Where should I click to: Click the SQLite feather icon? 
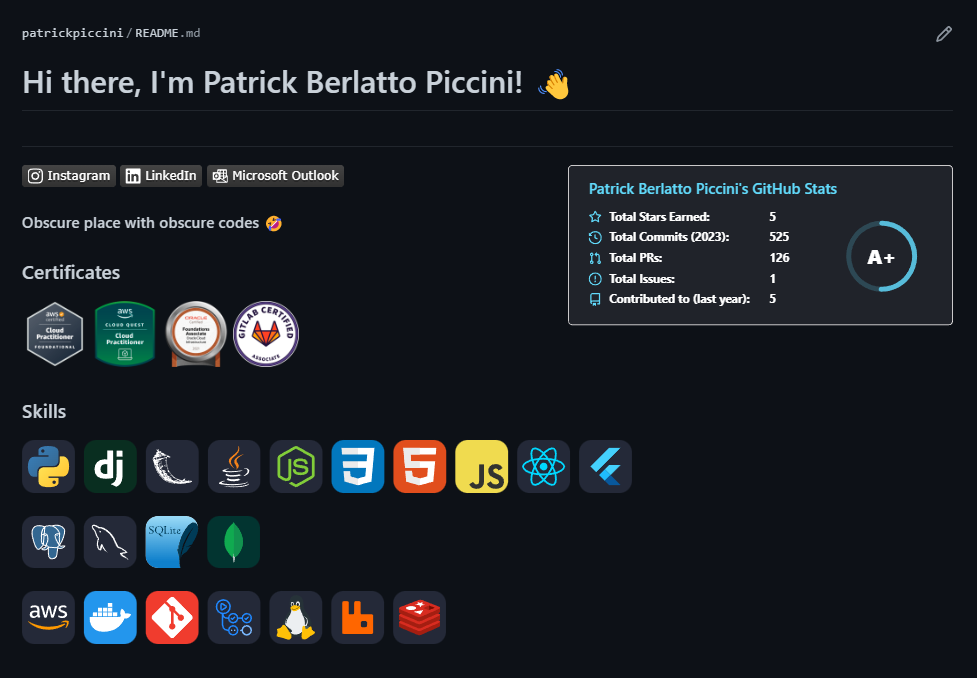click(x=172, y=542)
